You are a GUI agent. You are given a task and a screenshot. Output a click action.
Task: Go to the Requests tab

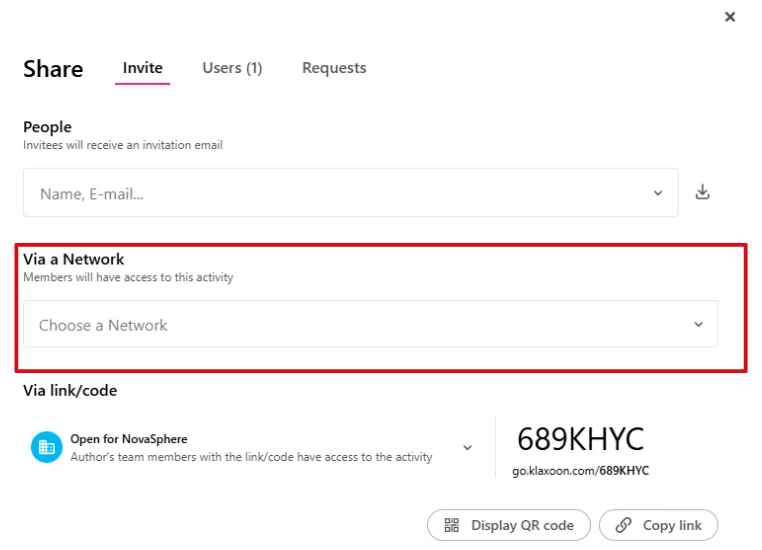334,68
